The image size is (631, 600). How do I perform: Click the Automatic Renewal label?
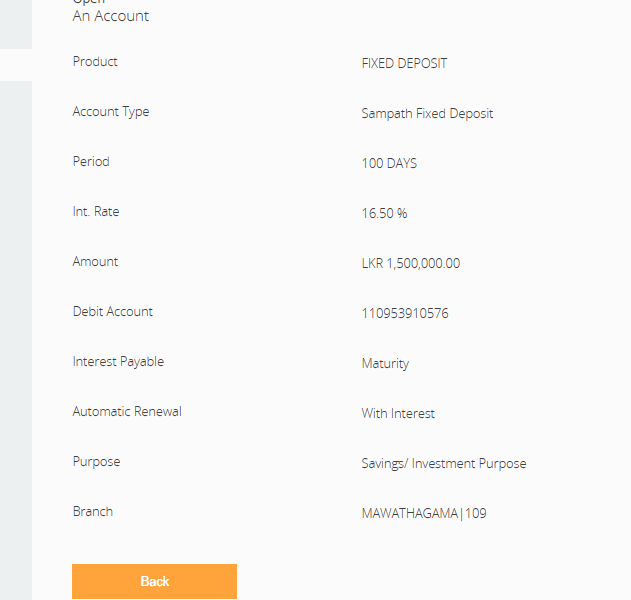[127, 412]
